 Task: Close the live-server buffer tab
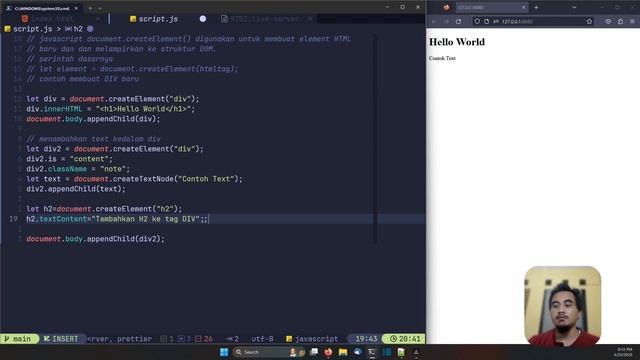pyautogui.click(x=310, y=19)
